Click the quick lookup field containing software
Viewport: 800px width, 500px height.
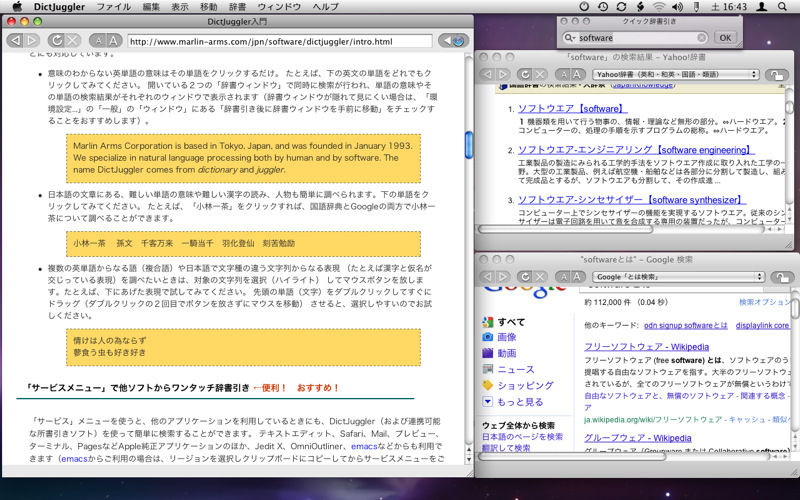coord(635,38)
